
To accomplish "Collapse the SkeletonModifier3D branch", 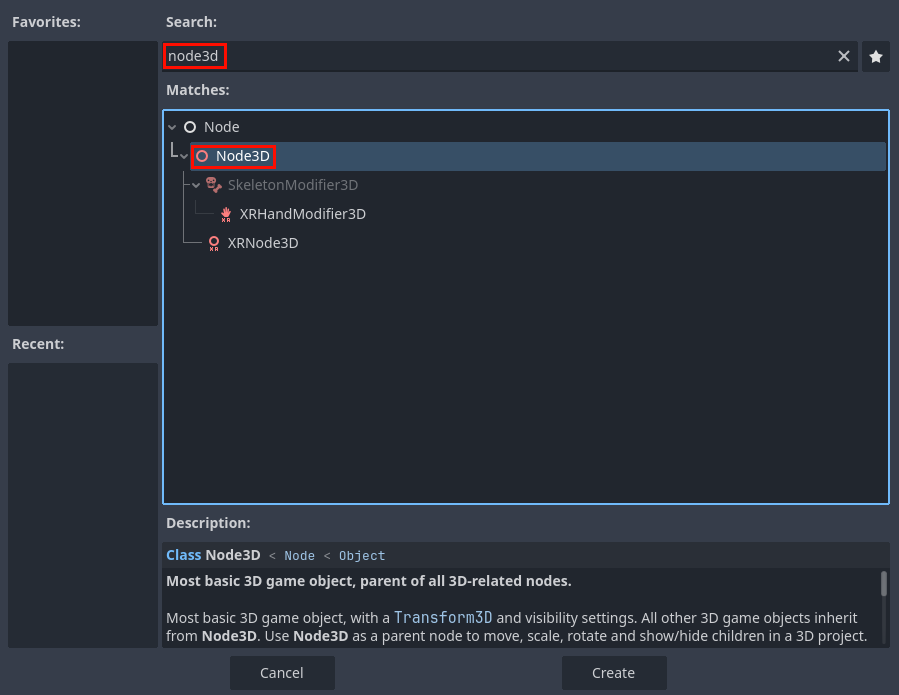I will (x=196, y=185).
